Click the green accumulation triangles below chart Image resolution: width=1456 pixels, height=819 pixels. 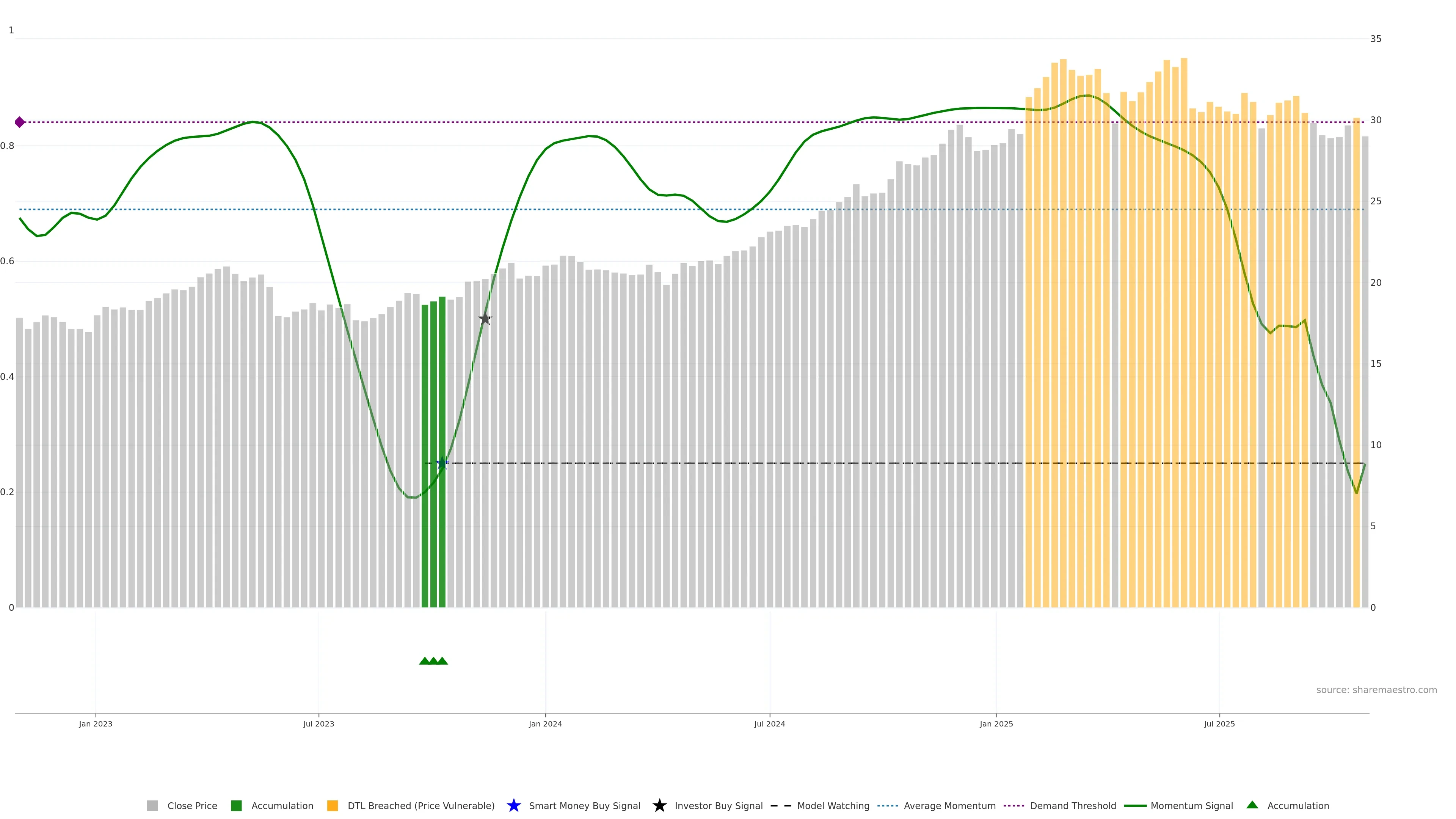(x=433, y=661)
